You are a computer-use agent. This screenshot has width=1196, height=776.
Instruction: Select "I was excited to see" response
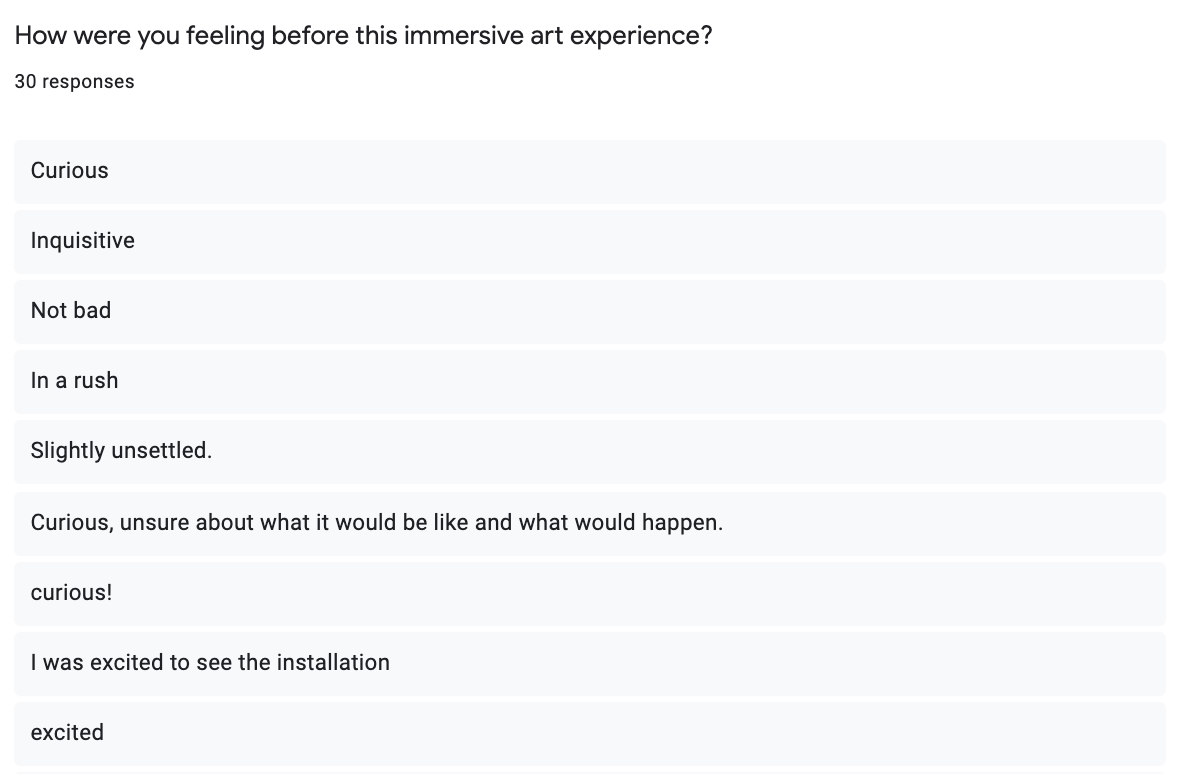(210, 663)
